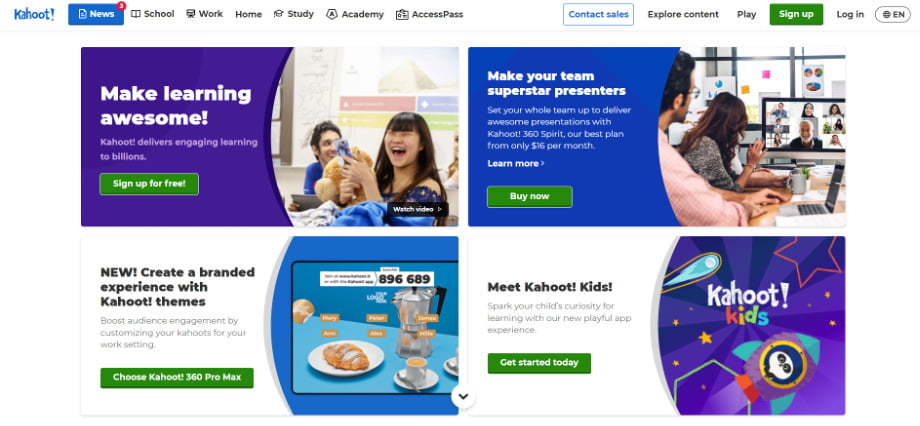Open the Work menu with presentation icon

pyautogui.click(x=204, y=14)
